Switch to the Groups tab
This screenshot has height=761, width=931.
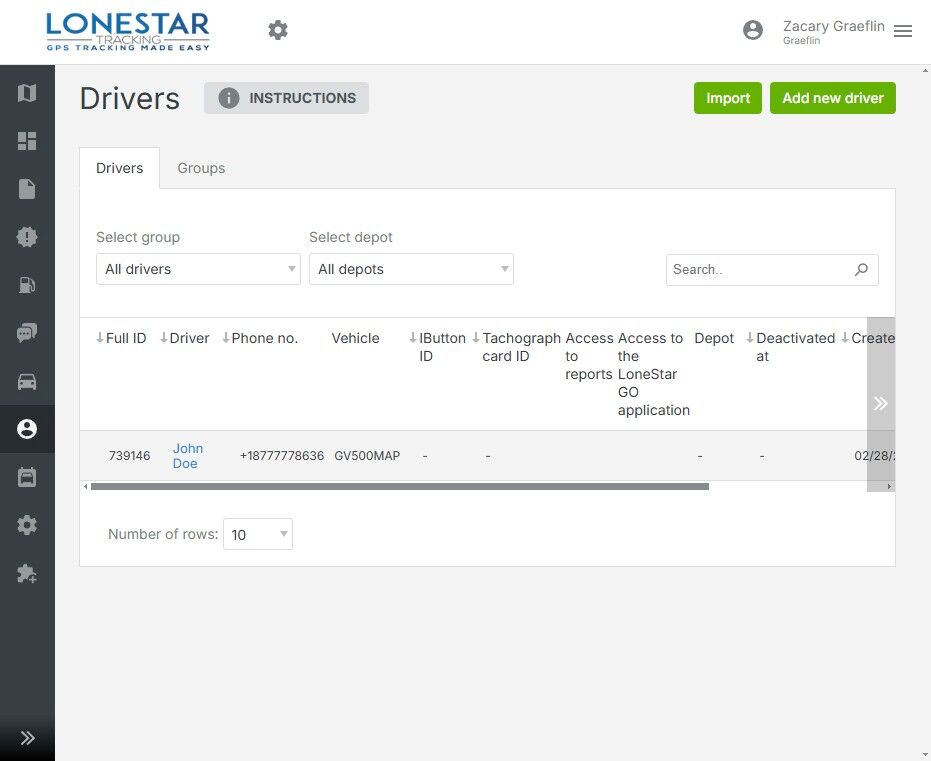tap(201, 168)
